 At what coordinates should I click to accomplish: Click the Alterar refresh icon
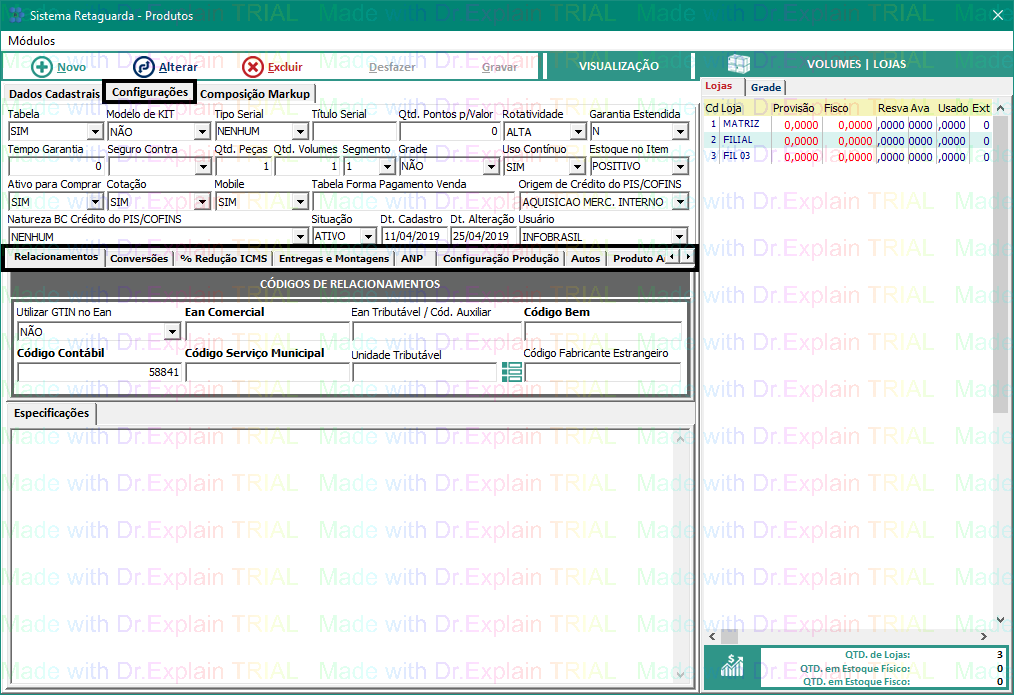point(144,67)
